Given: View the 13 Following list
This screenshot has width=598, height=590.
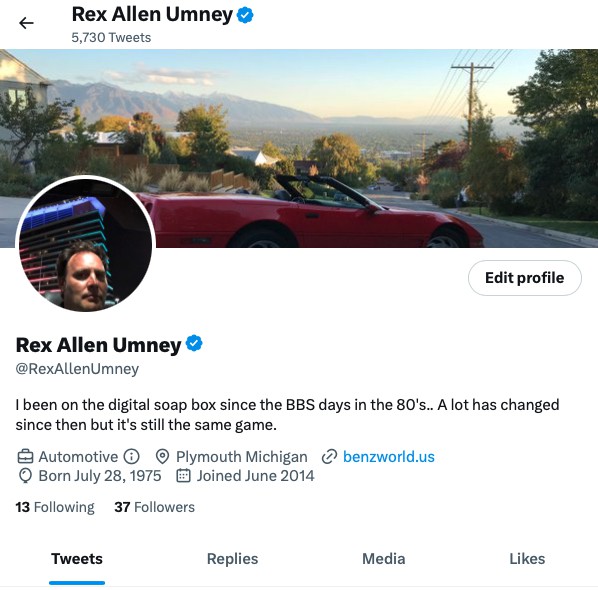Looking at the screenshot, I should 55,507.
